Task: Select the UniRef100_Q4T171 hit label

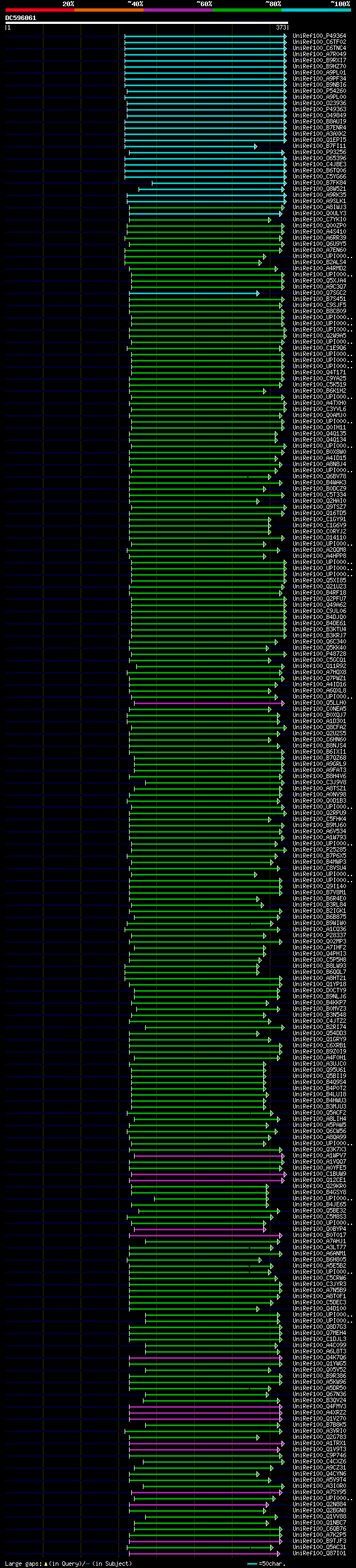Action: coord(319,373)
